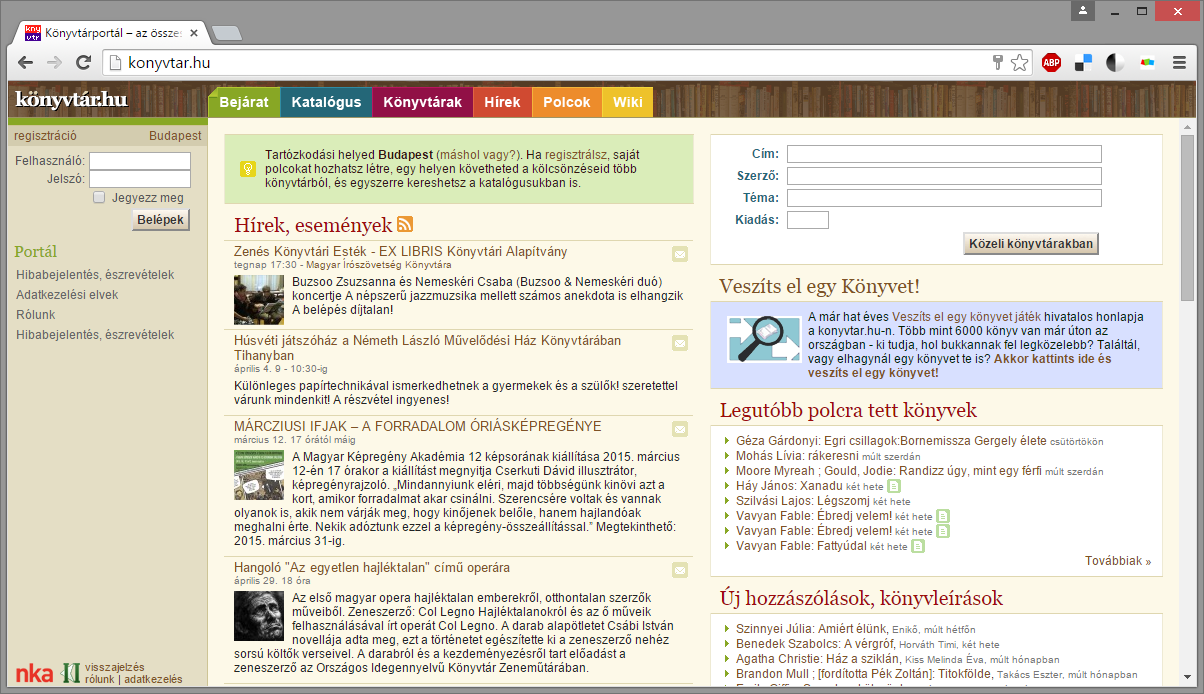This screenshot has width=1204, height=694.
Task: Focus the Jelszó password field
Action: point(140,179)
